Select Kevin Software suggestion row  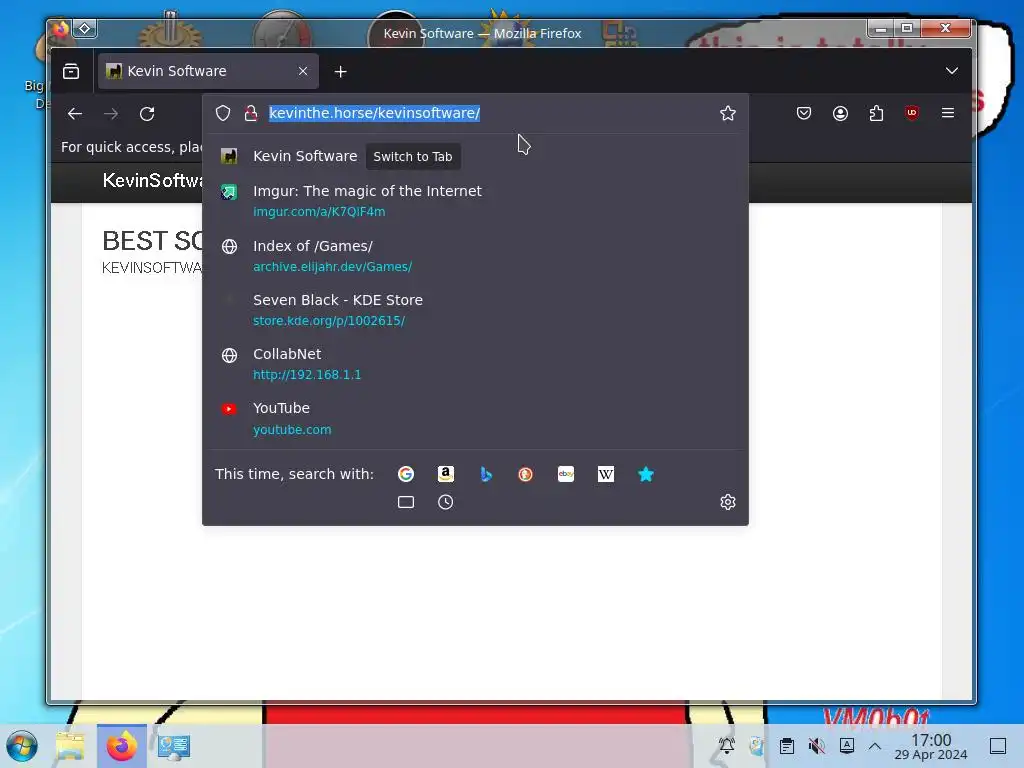point(475,156)
